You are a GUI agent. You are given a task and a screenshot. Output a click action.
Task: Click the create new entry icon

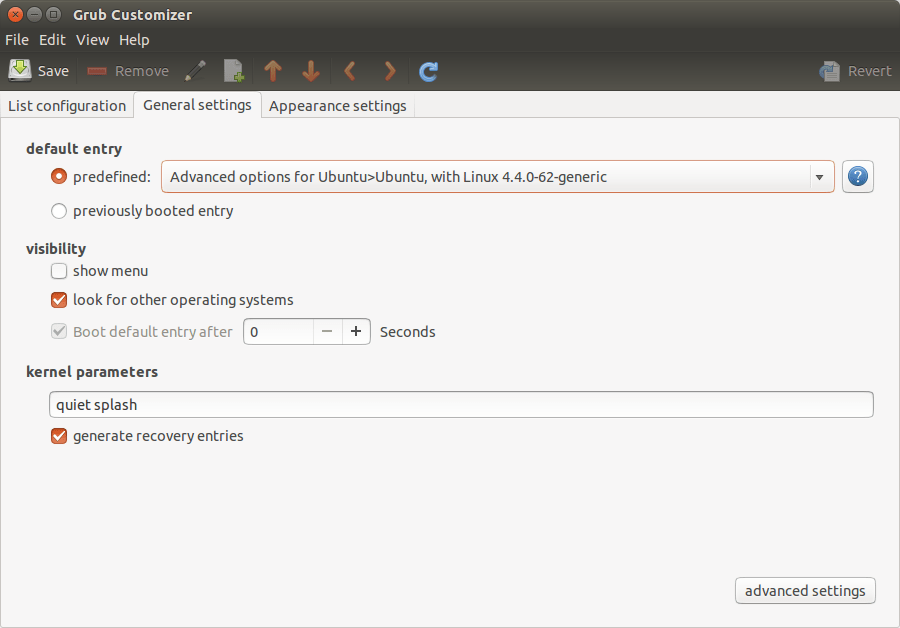pyautogui.click(x=233, y=70)
